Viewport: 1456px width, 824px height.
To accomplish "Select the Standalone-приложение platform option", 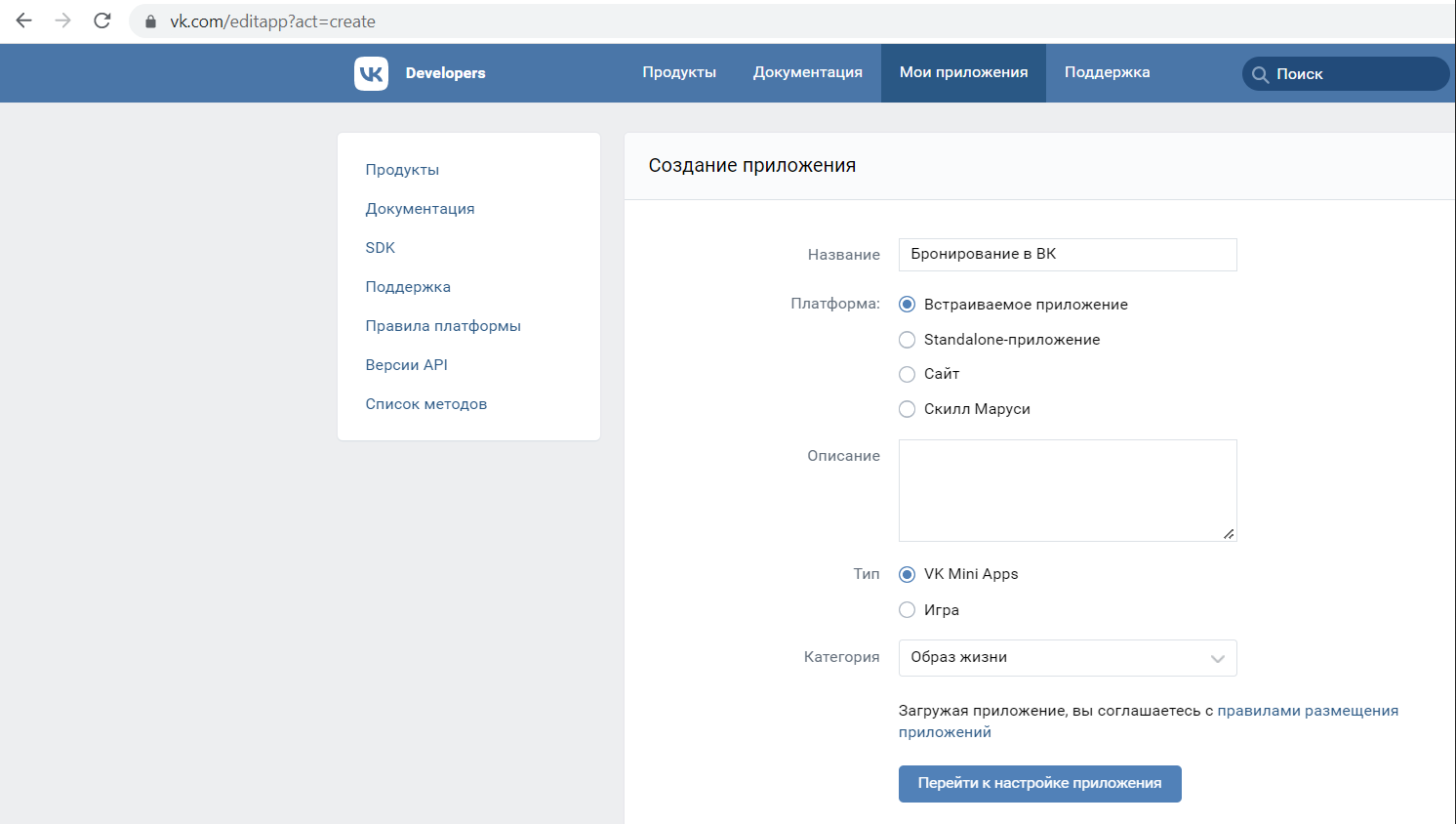I will [907, 340].
